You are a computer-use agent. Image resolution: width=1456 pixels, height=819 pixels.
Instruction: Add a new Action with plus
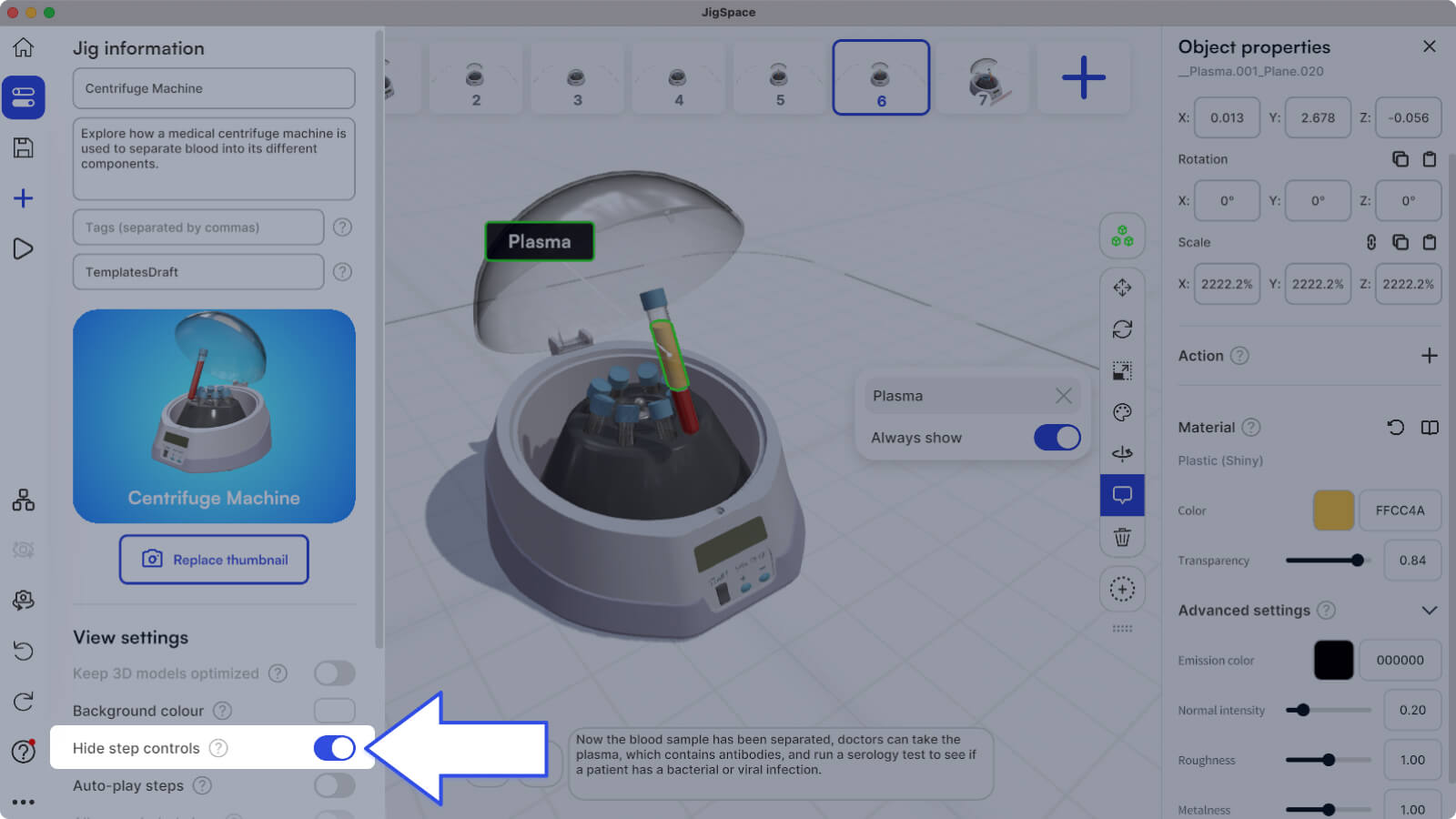(1430, 356)
